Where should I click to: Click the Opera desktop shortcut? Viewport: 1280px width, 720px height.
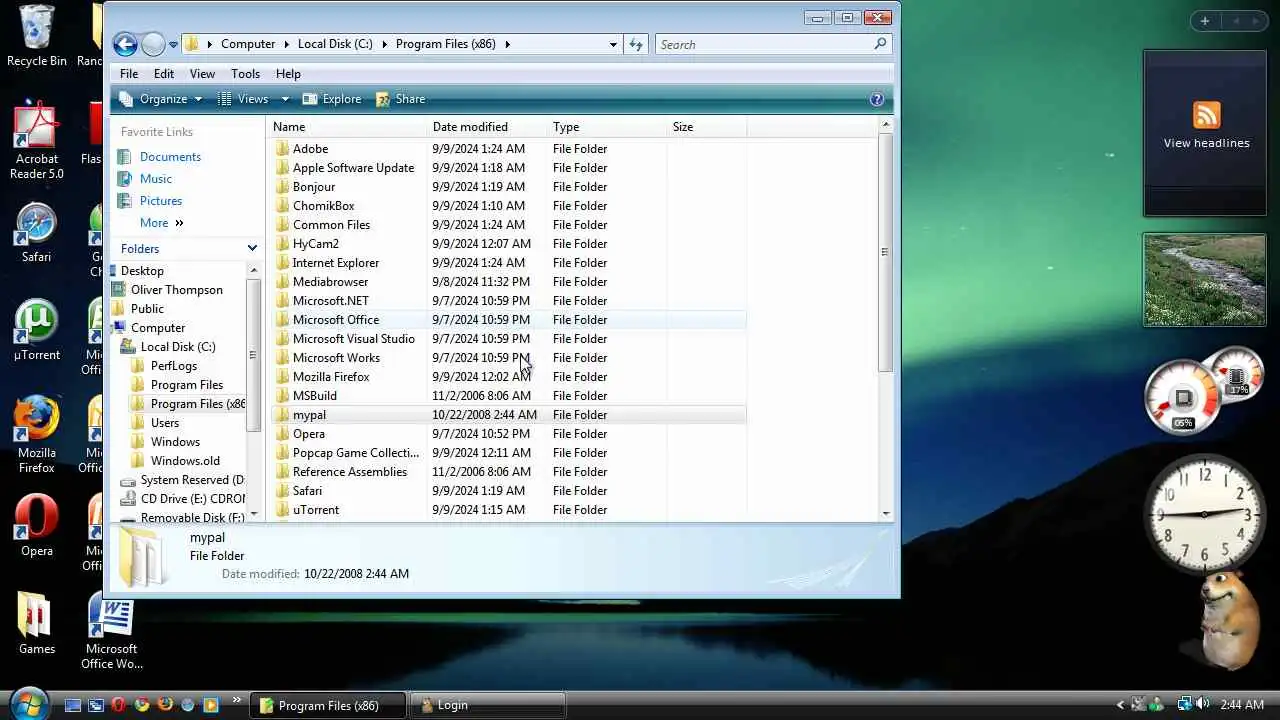pos(36,526)
